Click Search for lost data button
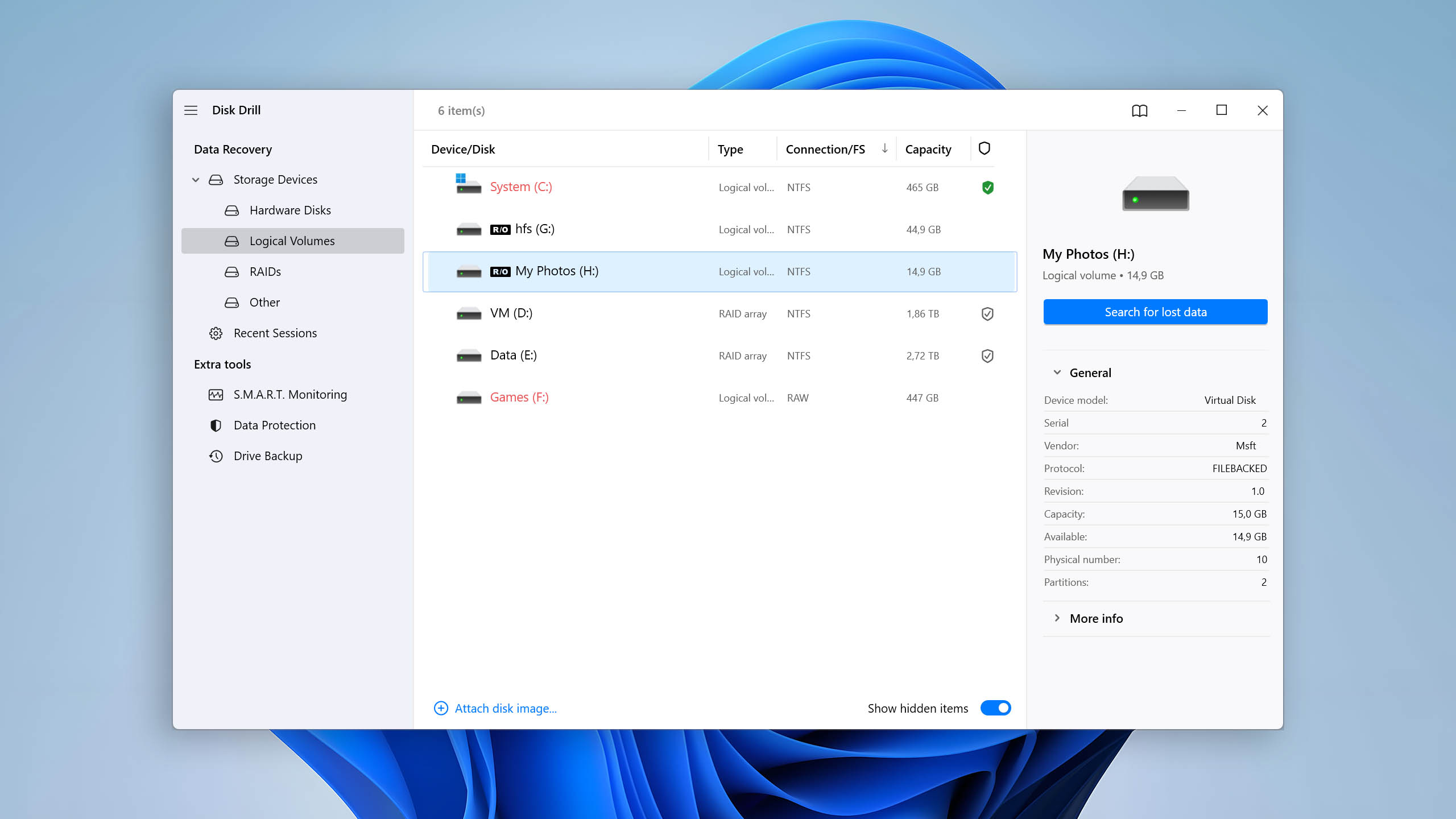 click(x=1155, y=312)
